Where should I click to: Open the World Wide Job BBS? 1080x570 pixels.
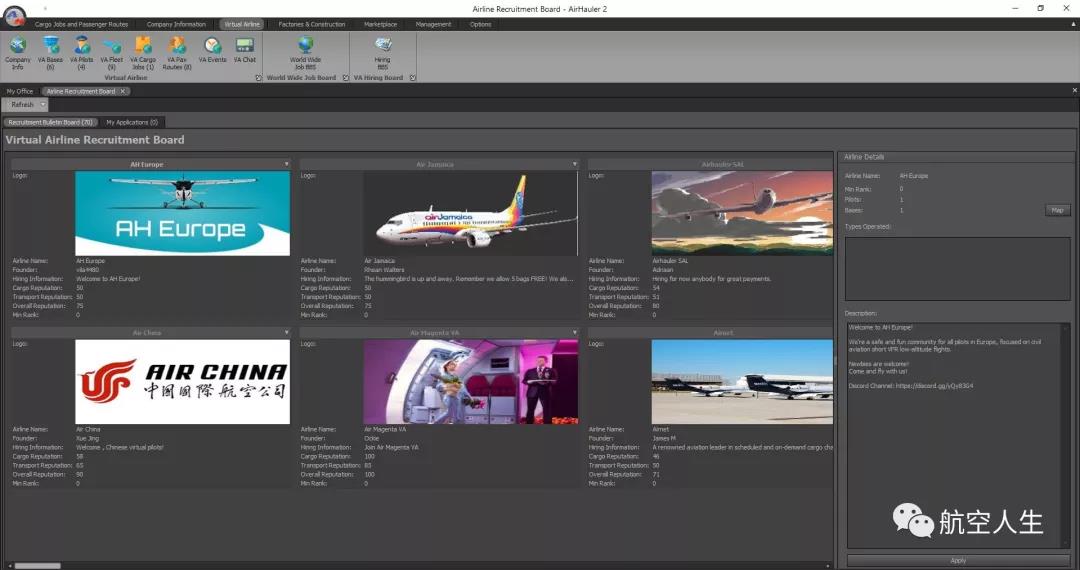(305, 53)
